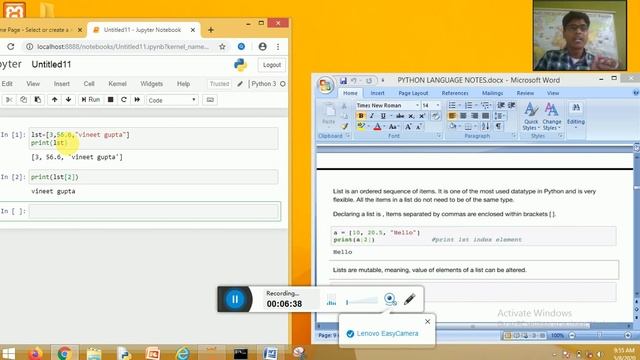This screenshot has height=360, width=640.
Task: Open Word Mailings tab
Action: tap(492, 93)
